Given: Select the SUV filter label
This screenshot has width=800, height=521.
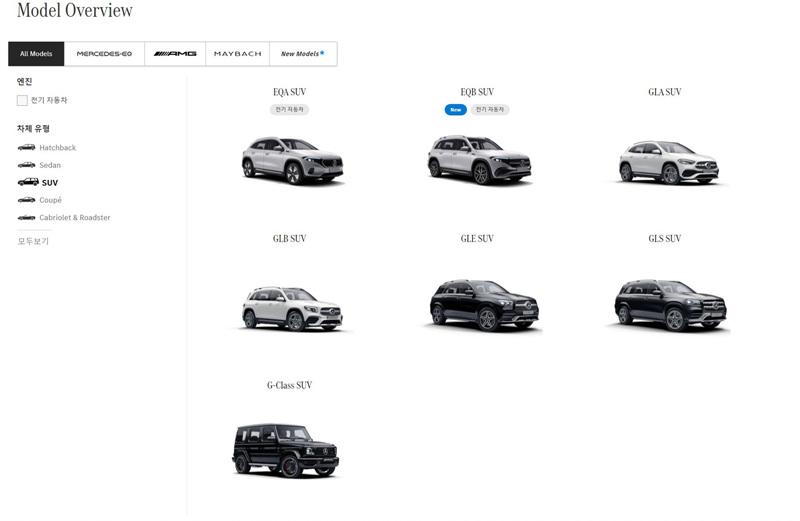Looking at the screenshot, I should click(x=50, y=183).
